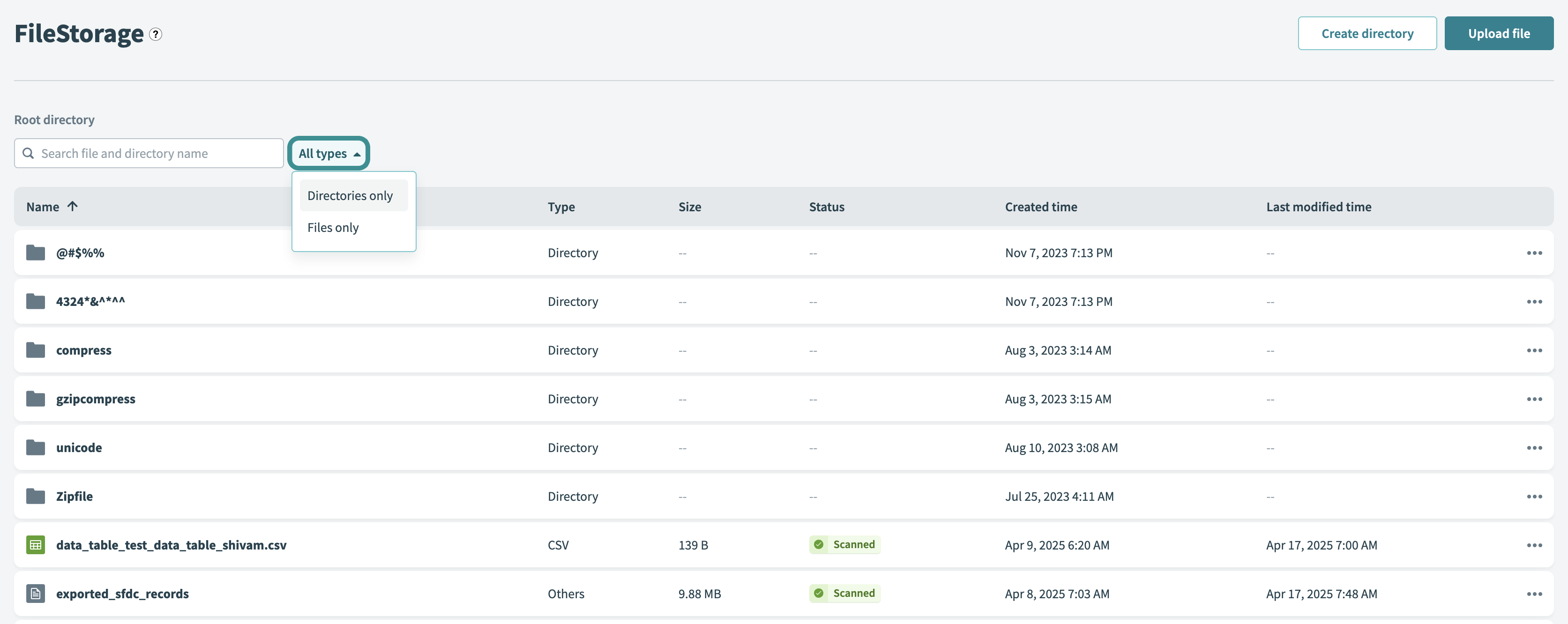Click the folder icon beside unicode
The height and width of the screenshot is (624, 1568).
[x=35, y=447]
